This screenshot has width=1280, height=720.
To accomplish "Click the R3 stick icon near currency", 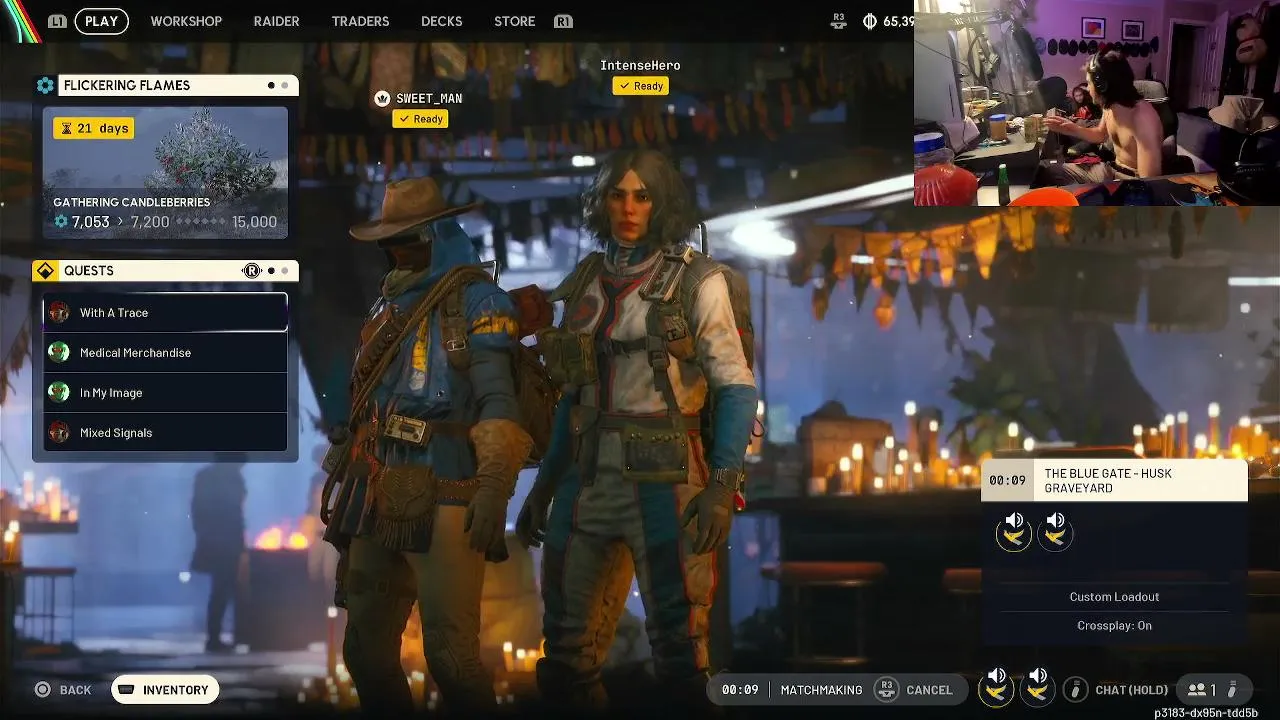I will (x=838, y=21).
